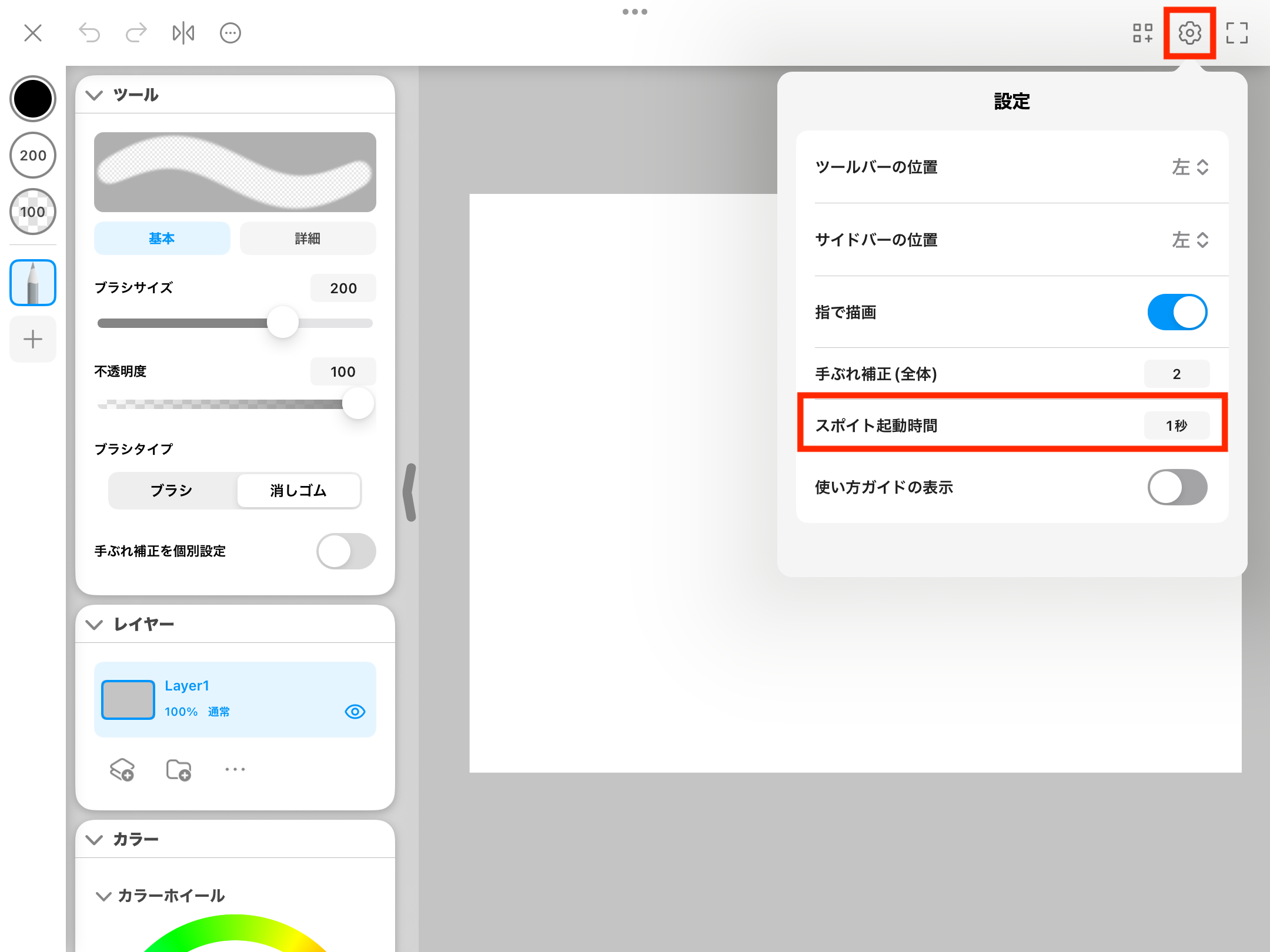
Task: Undo the last stroke
Action: 89,33
